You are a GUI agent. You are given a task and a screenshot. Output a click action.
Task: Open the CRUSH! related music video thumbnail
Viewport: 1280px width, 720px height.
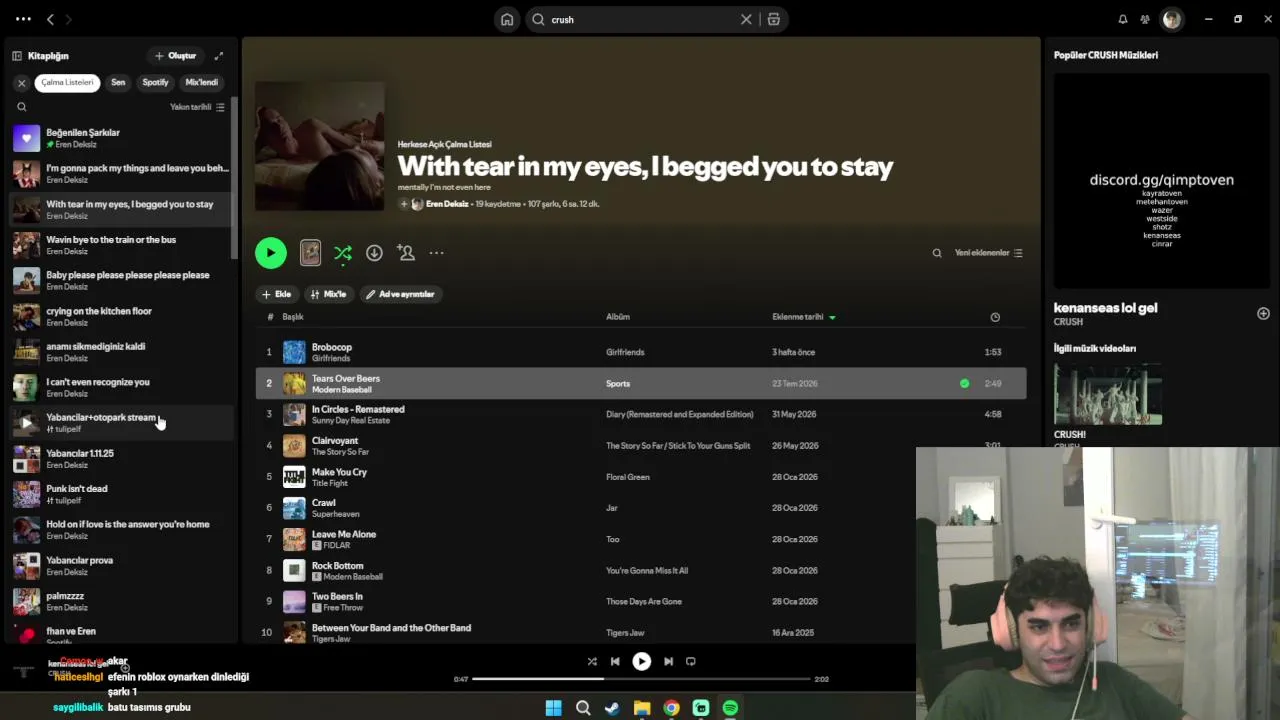click(x=1108, y=394)
